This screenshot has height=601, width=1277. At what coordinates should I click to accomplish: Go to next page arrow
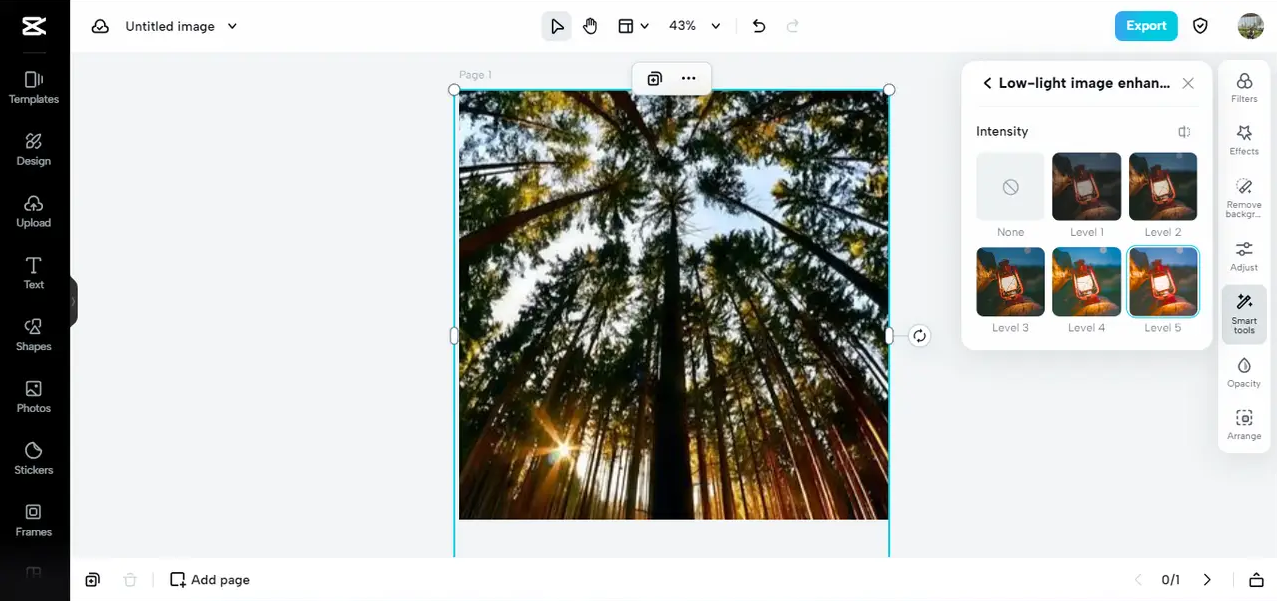coord(1207,580)
